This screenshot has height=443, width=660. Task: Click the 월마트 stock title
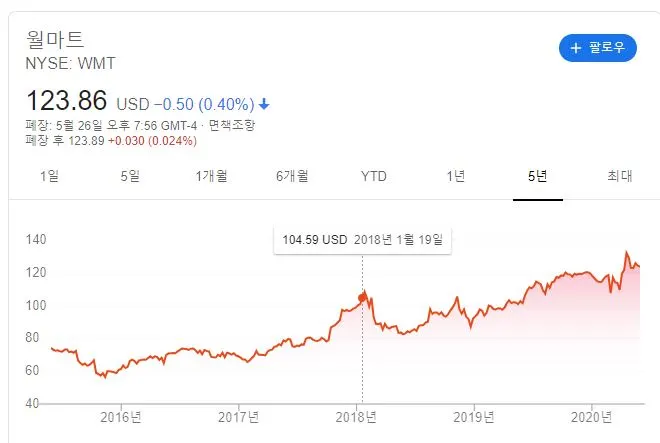click(x=55, y=40)
